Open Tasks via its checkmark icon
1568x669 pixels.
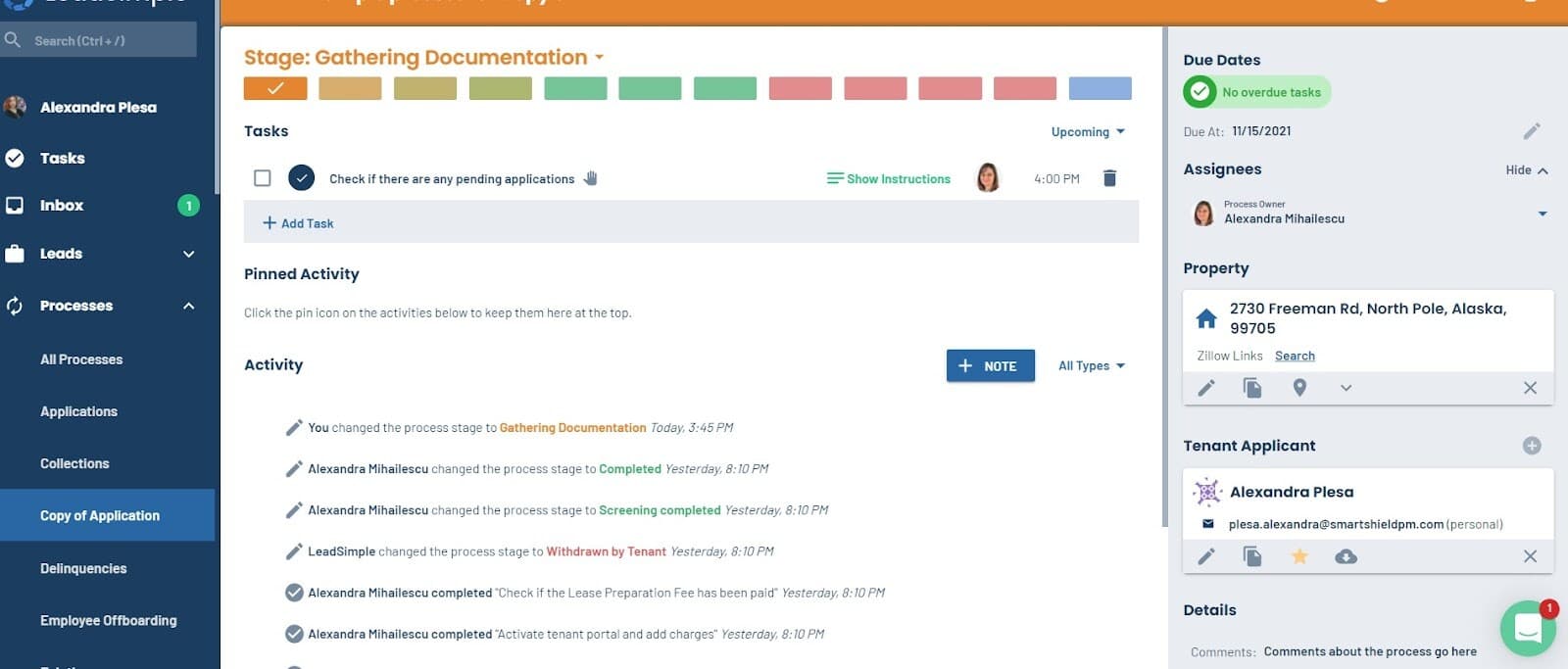[x=15, y=158]
